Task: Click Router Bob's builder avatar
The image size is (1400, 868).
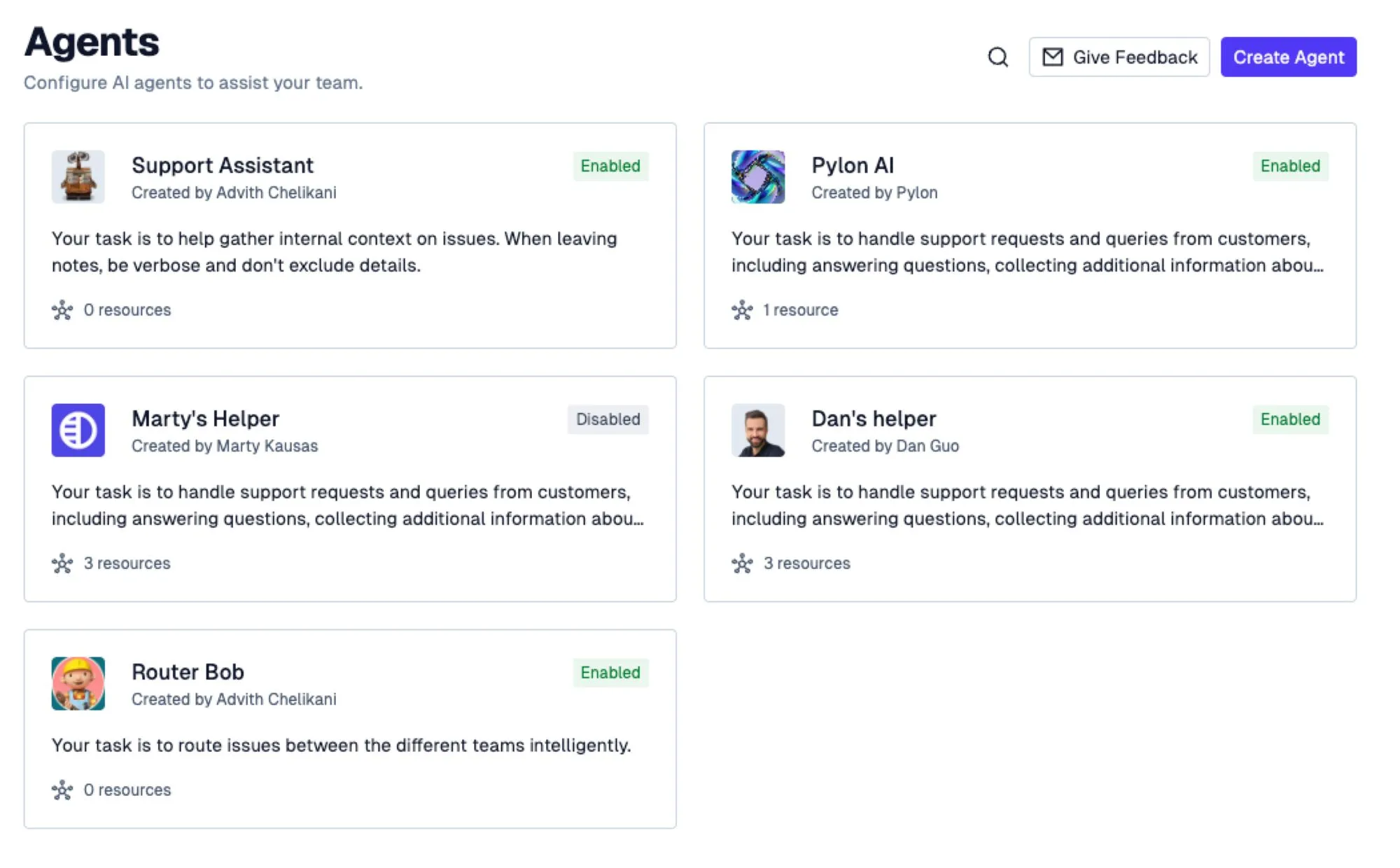Action: coord(78,683)
